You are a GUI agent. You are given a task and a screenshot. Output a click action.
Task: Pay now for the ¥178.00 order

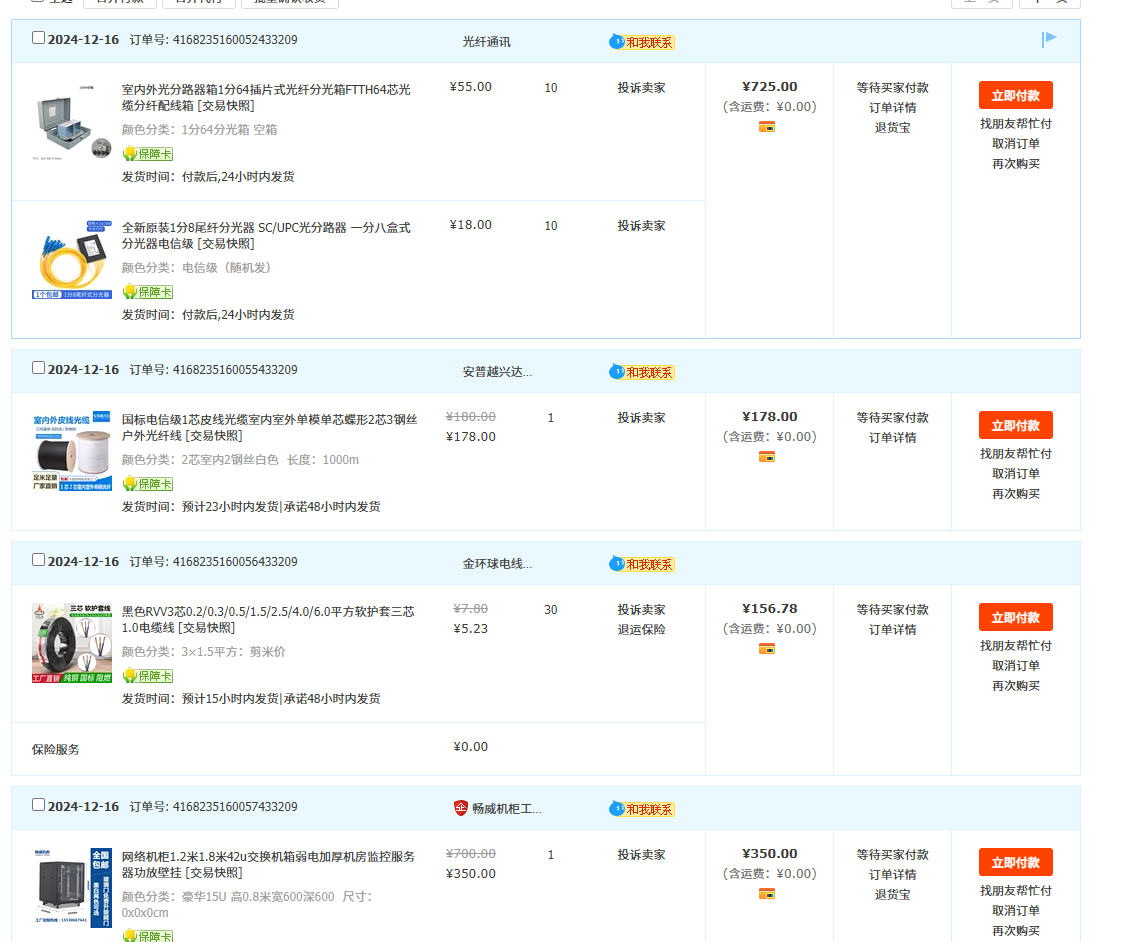click(x=1015, y=426)
